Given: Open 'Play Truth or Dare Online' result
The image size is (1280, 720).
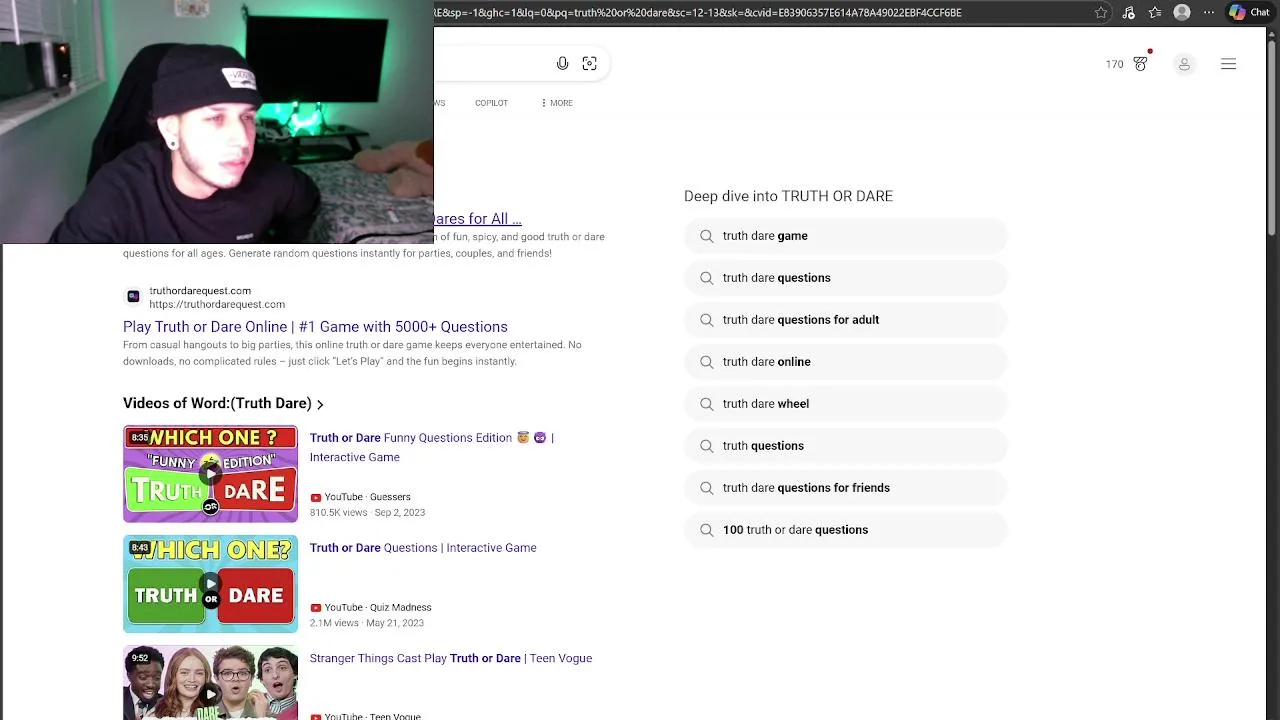Looking at the screenshot, I should pos(315,326).
